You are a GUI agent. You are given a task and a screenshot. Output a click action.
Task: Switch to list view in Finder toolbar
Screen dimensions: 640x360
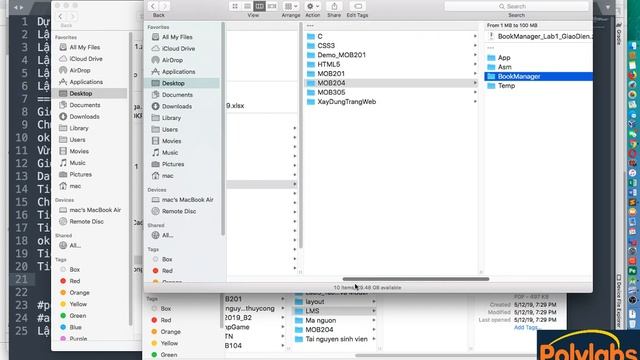pos(247,6)
